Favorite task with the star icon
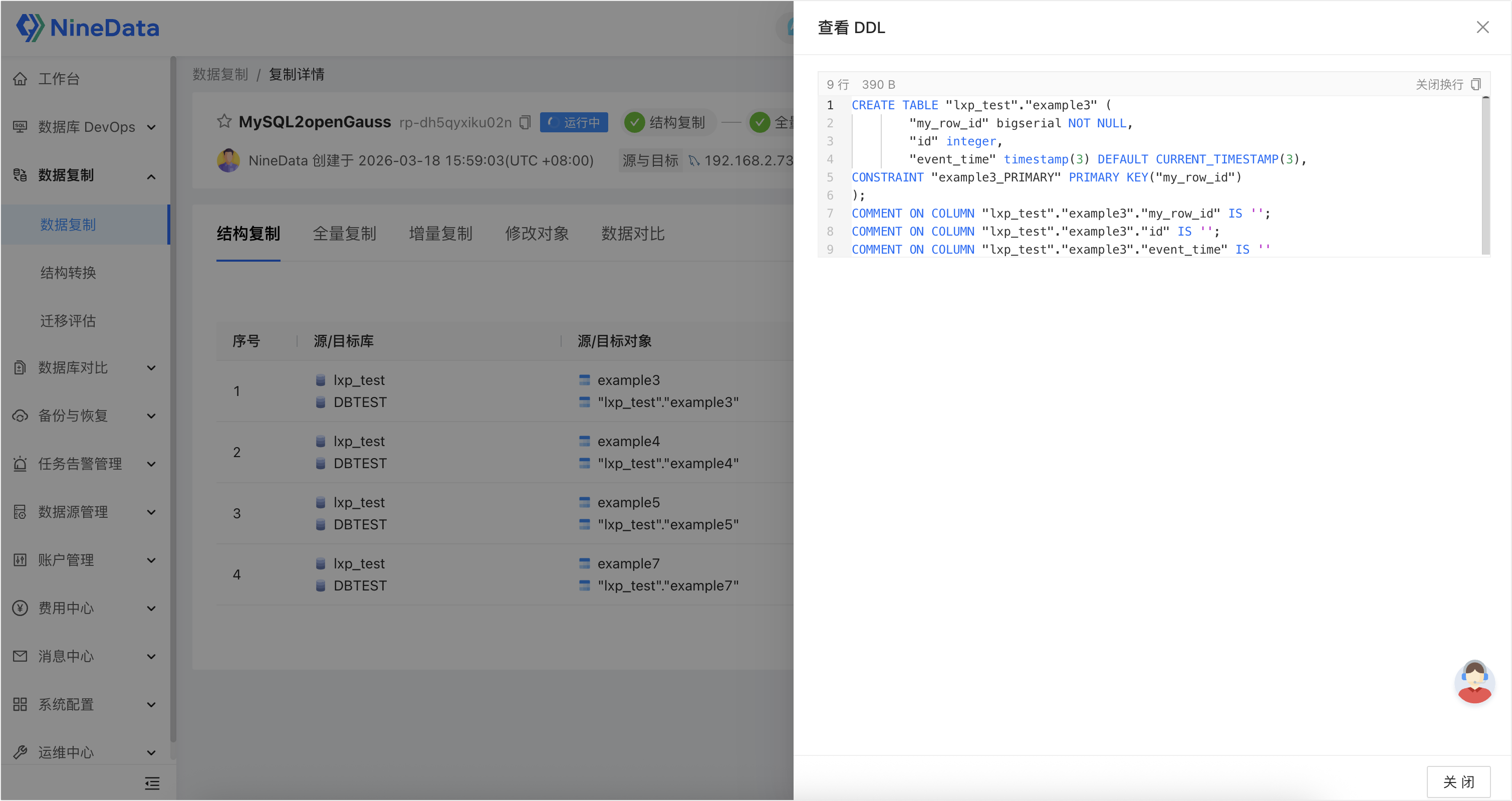This screenshot has height=801, width=1512. [224, 122]
